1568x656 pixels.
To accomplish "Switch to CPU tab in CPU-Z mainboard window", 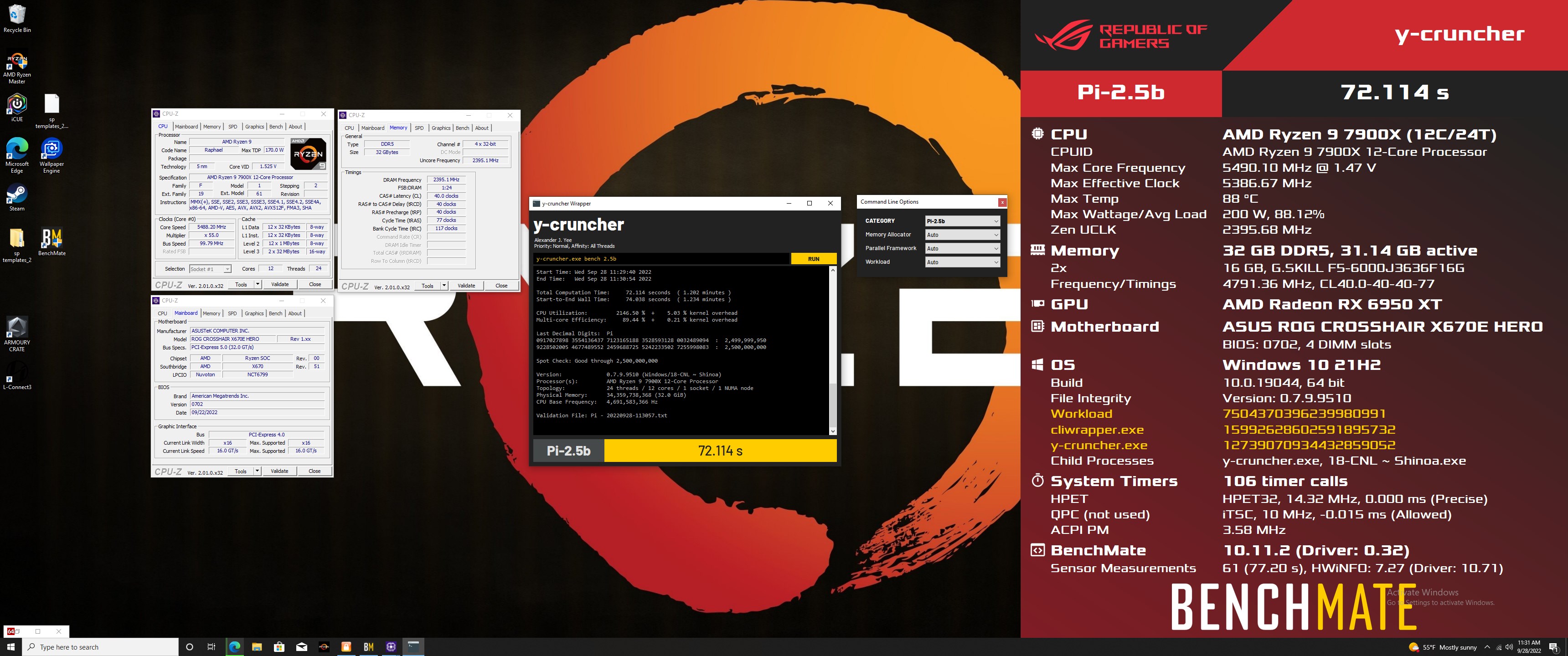I will pyautogui.click(x=163, y=313).
